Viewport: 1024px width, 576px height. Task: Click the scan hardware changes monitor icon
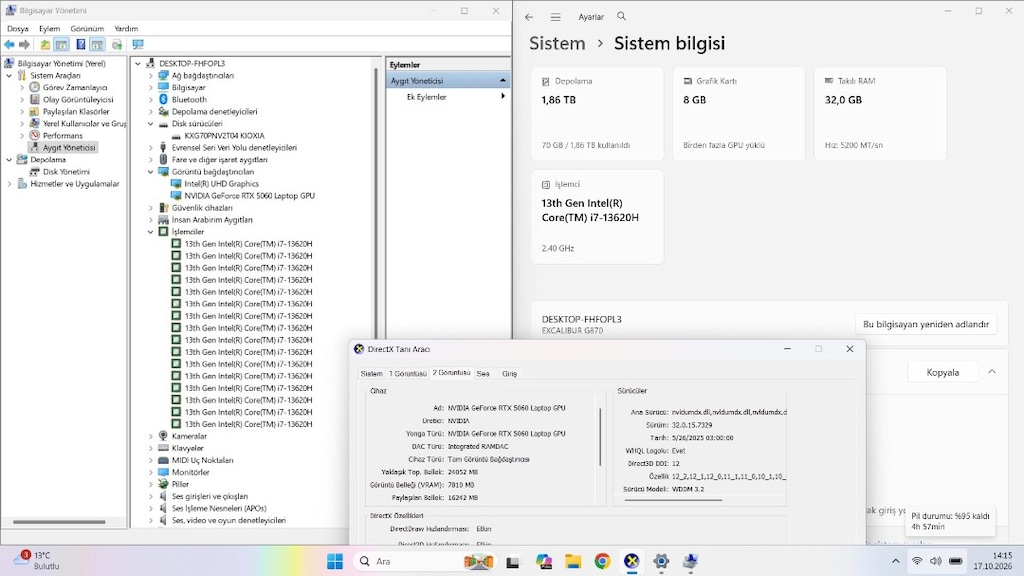click(x=138, y=44)
